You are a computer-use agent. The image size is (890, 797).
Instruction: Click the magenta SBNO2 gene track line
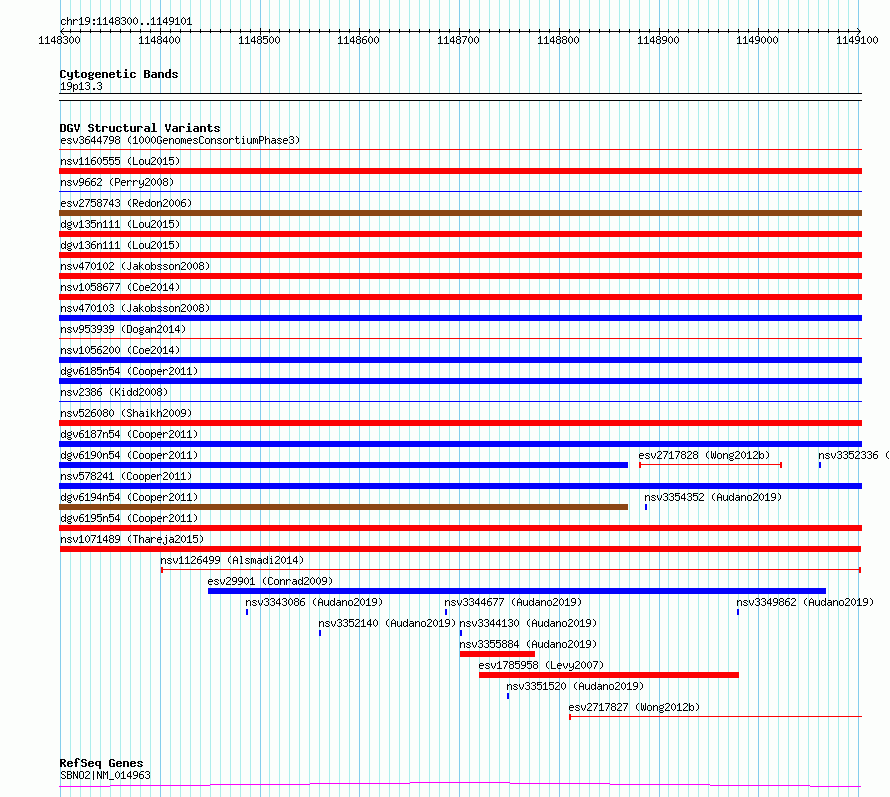pos(460,785)
